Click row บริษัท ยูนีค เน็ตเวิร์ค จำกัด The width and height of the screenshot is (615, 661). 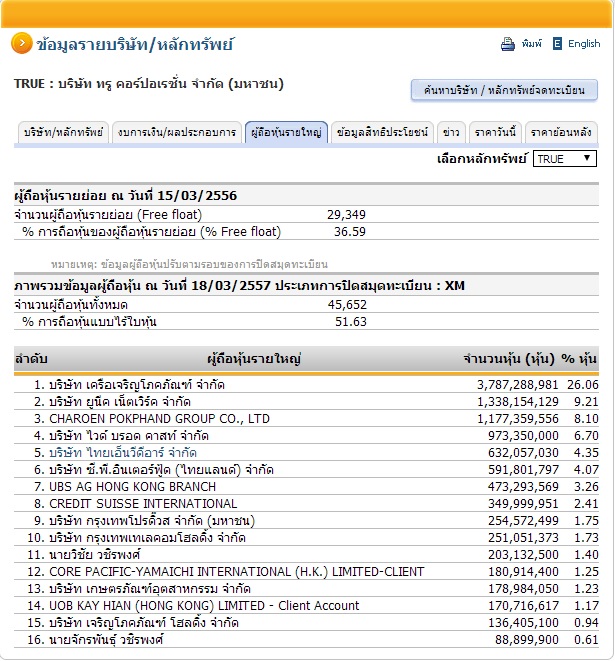(x=306, y=401)
